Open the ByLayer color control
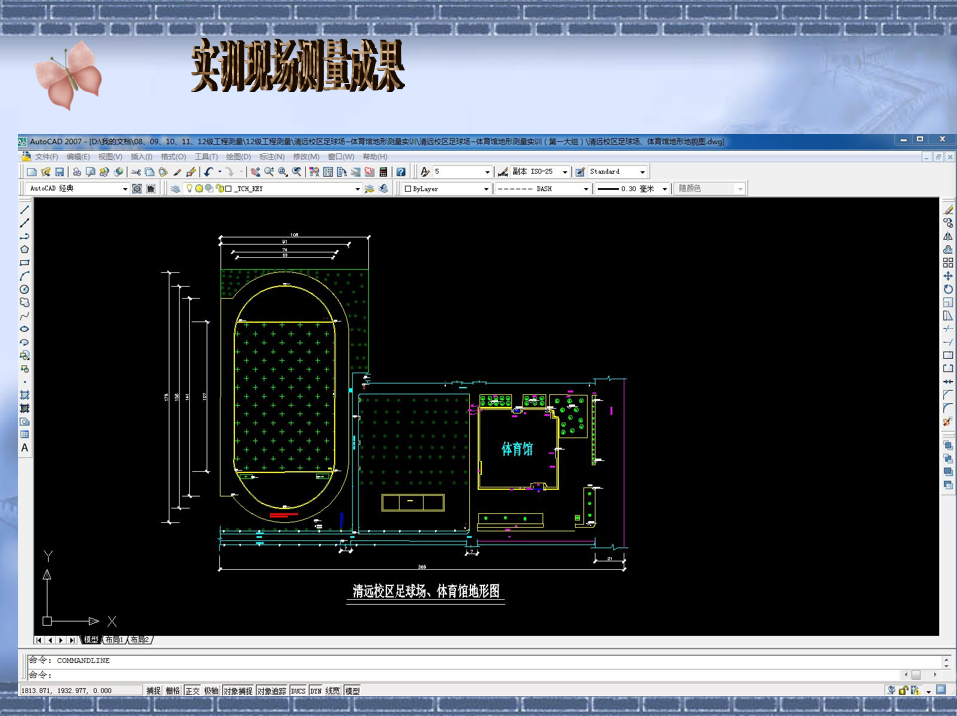 pyautogui.click(x=487, y=188)
